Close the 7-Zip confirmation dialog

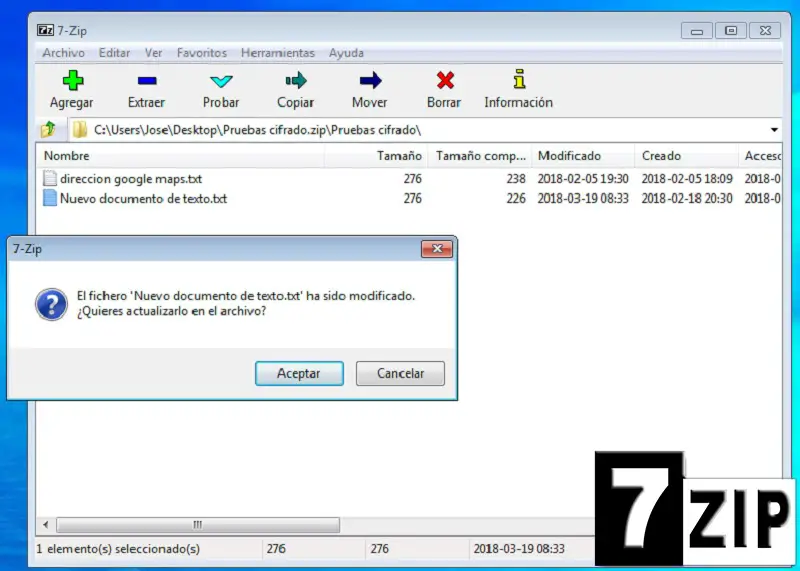pos(437,249)
